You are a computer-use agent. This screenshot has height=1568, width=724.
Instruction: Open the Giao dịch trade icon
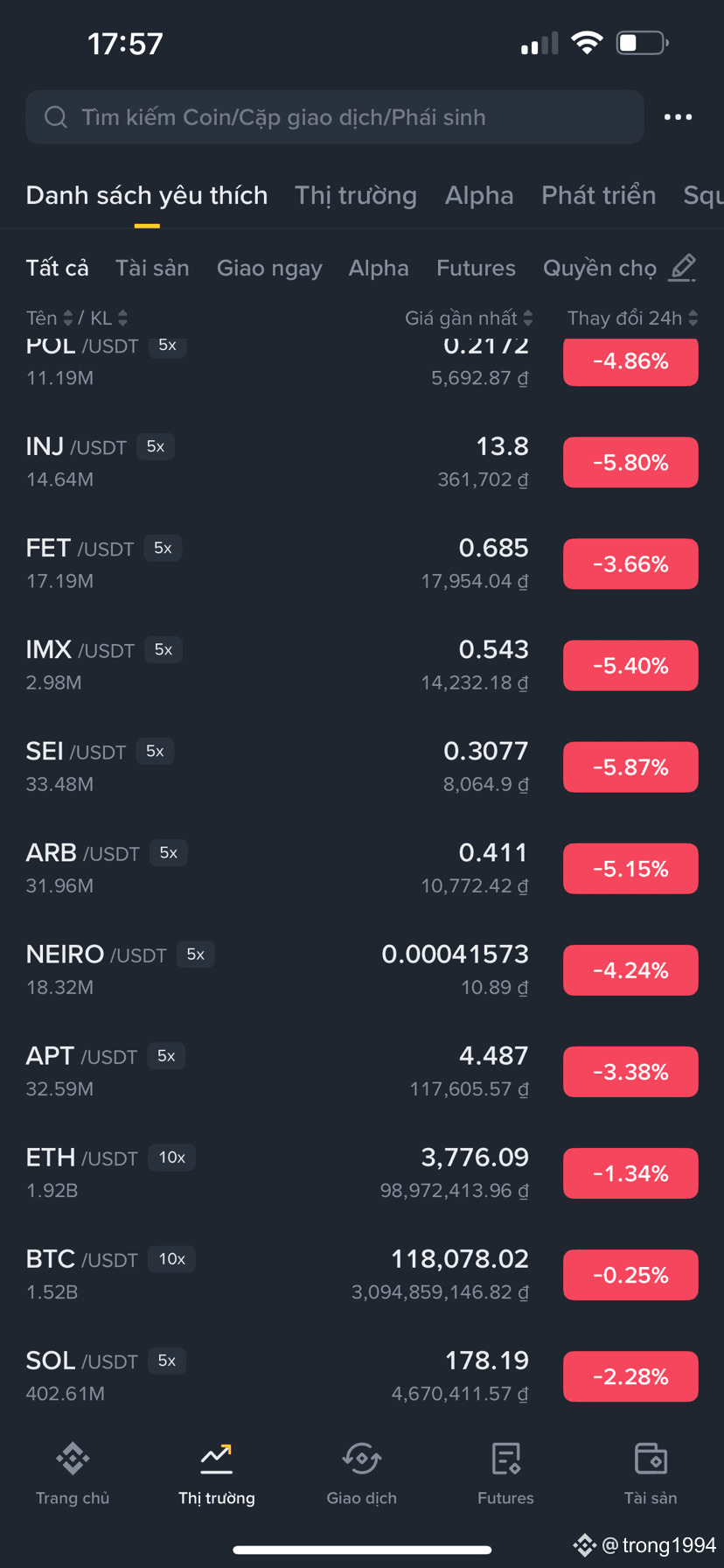tap(361, 1459)
